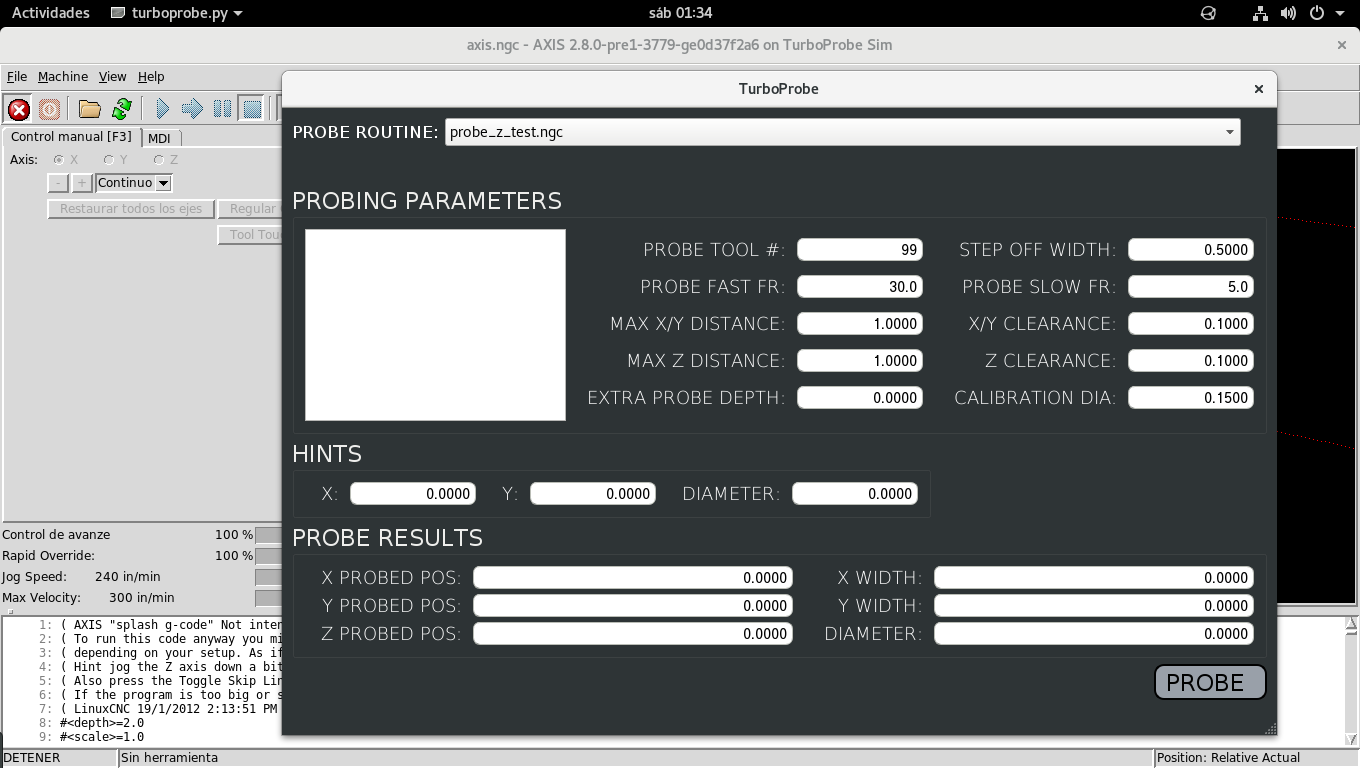
Task: Open the View menu
Action: (112, 77)
